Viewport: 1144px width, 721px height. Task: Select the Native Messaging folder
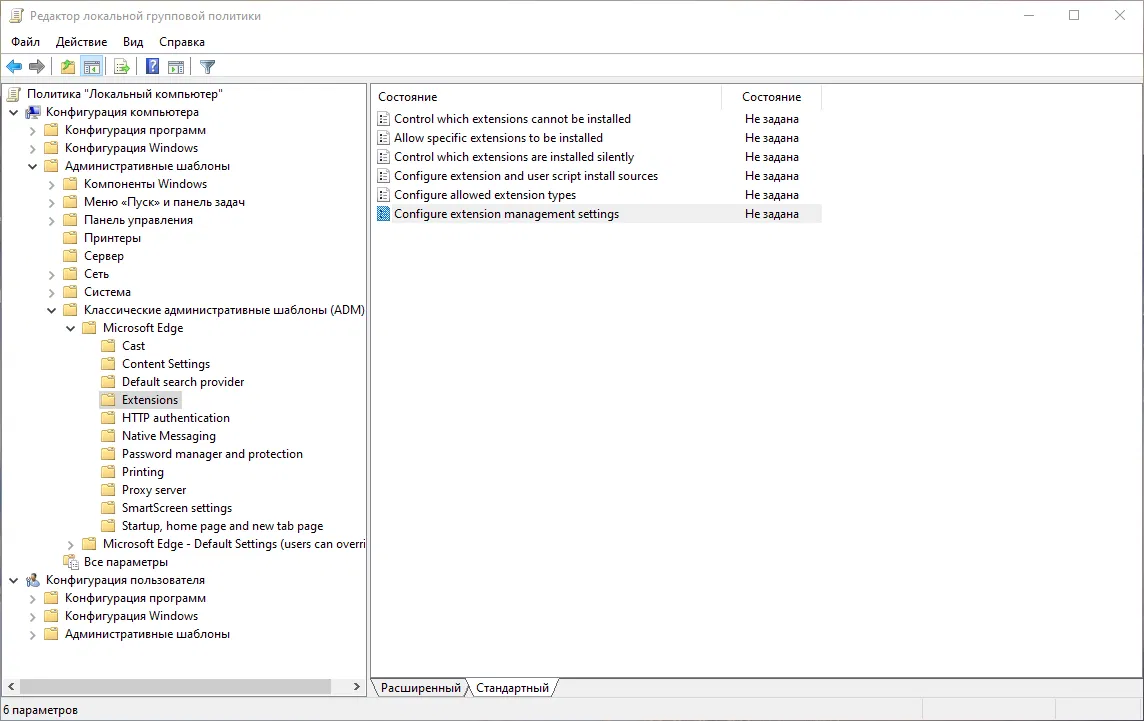168,435
